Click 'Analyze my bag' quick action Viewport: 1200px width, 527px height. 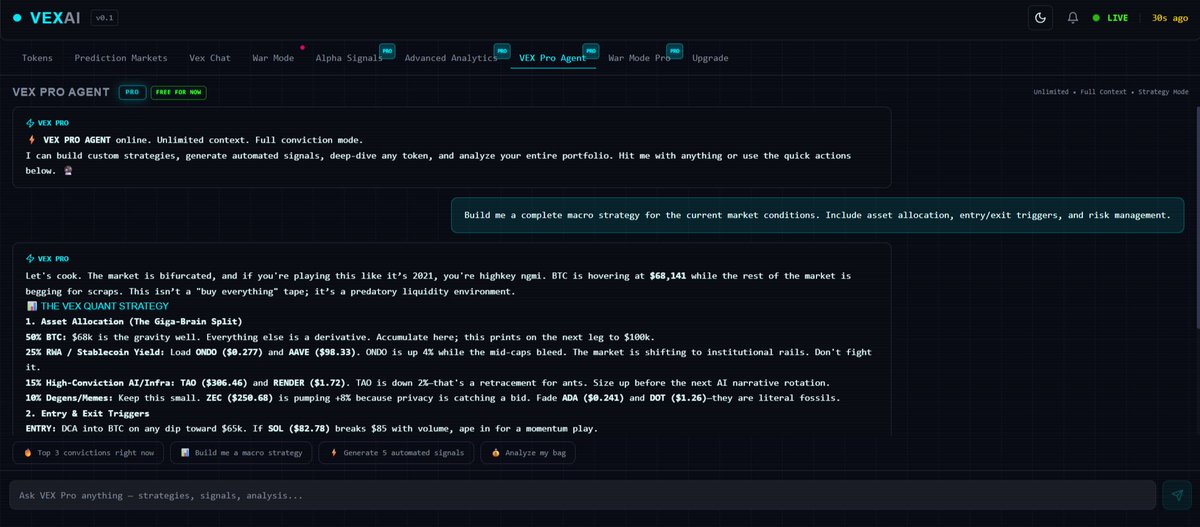(528, 453)
